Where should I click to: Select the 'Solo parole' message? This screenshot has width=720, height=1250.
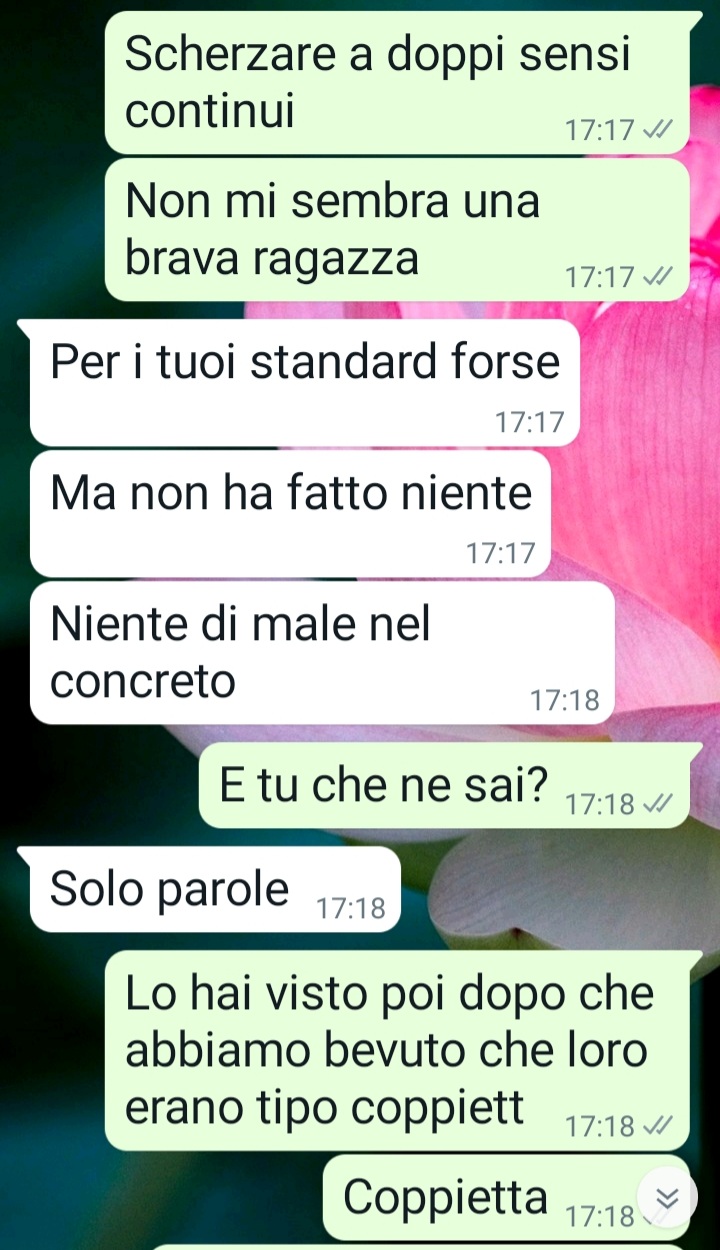(215, 889)
